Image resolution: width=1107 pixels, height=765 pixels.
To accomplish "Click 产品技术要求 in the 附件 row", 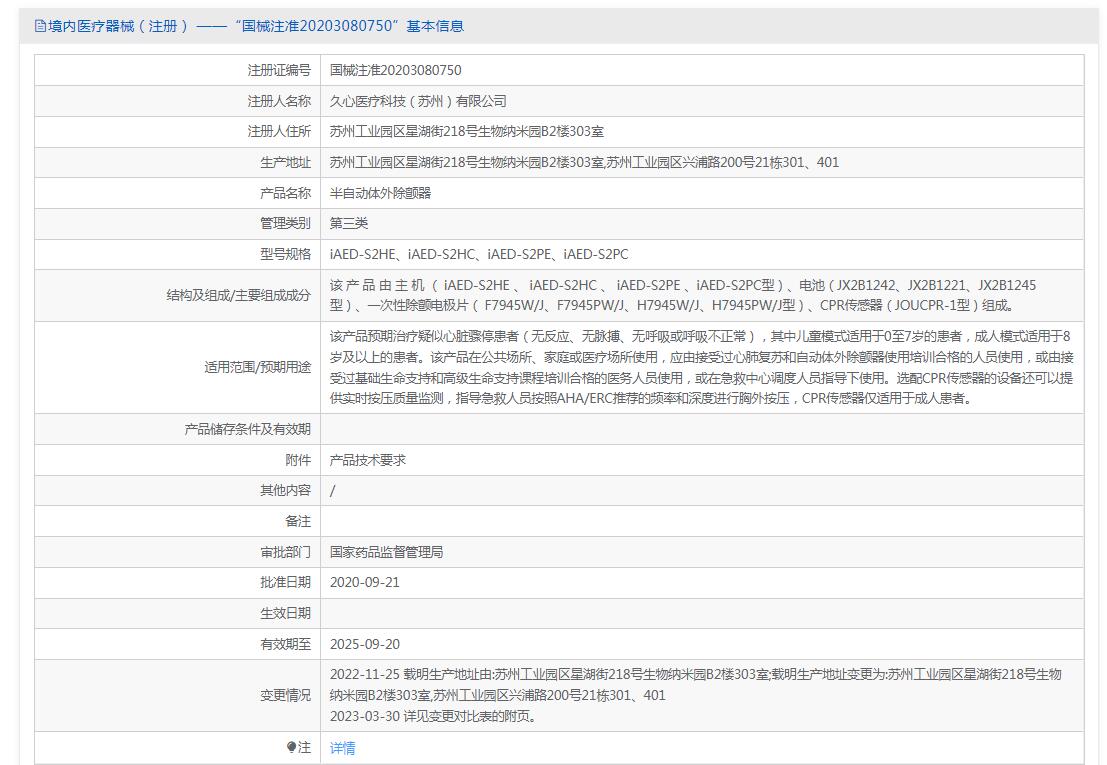I will 368,460.
